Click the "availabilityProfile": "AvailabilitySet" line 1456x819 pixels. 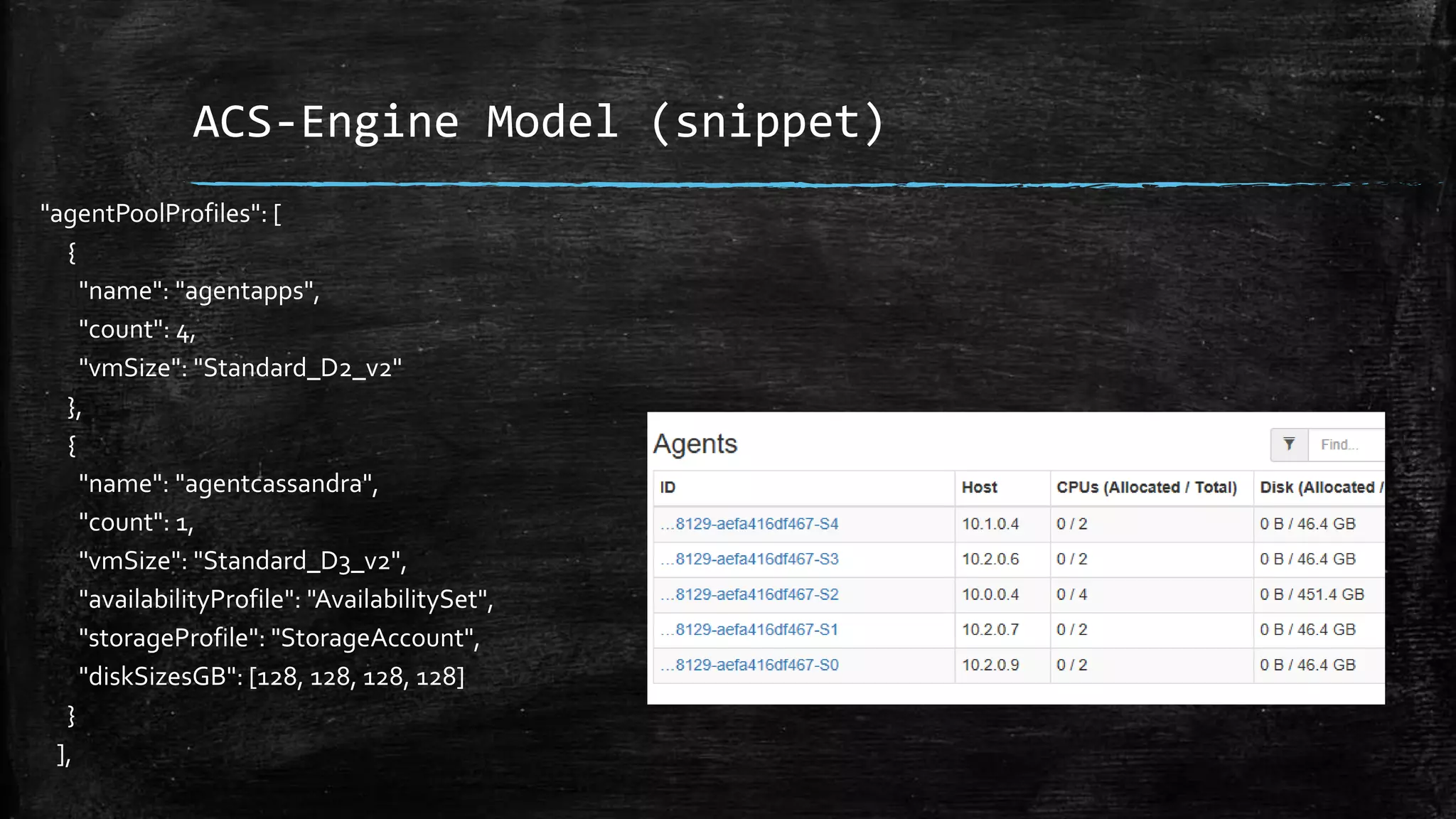pyautogui.click(x=286, y=600)
